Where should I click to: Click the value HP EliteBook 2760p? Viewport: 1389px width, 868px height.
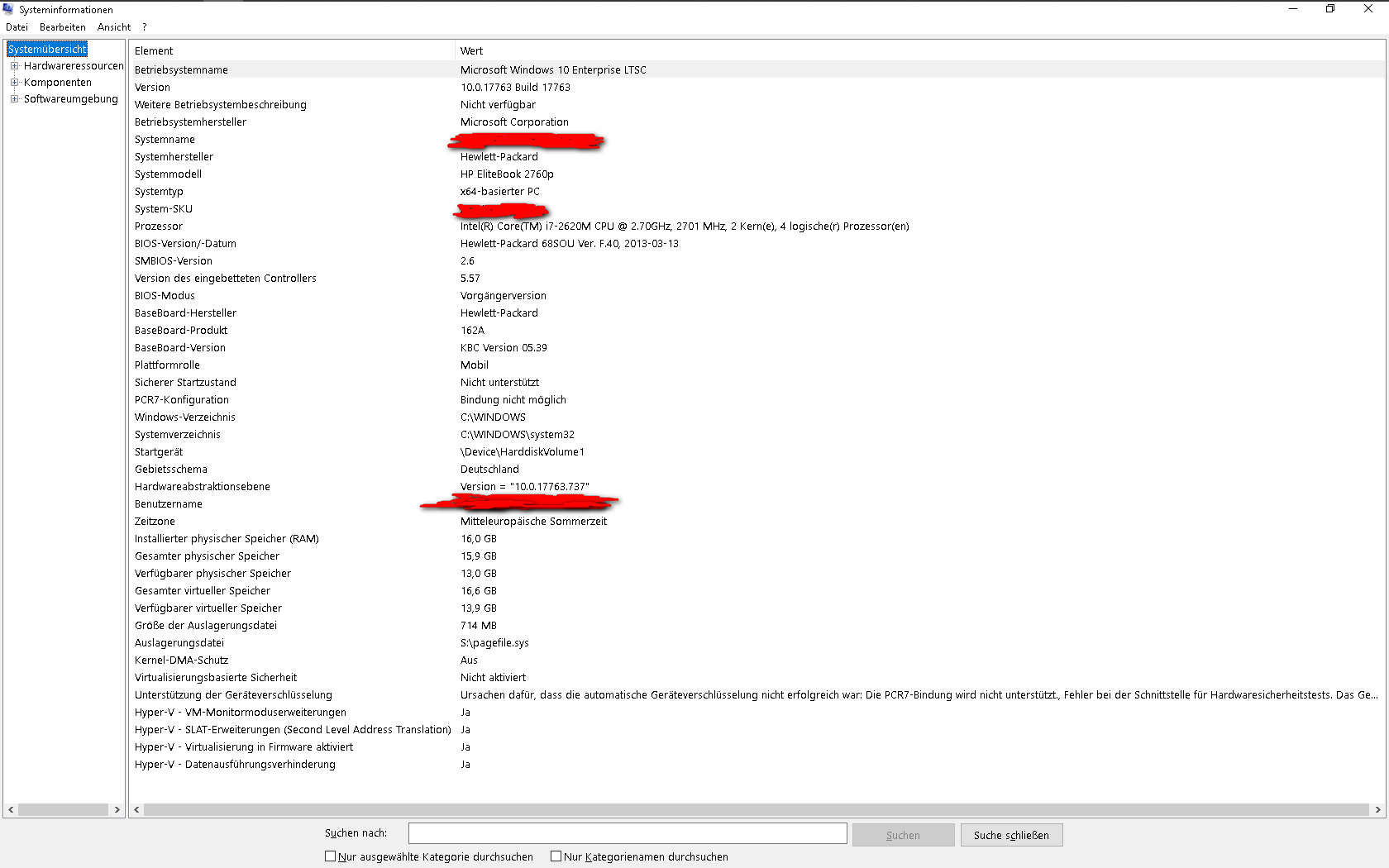pyautogui.click(x=507, y=174)
